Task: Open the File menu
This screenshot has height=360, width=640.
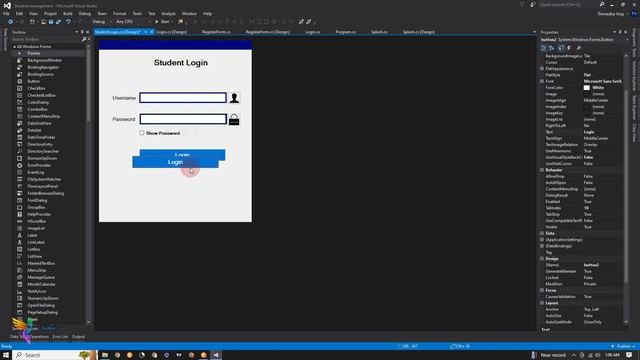Action: (6, 13)
